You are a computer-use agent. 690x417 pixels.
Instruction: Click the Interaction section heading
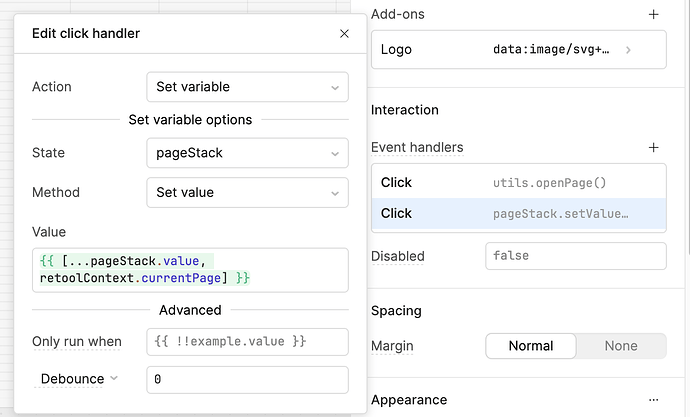(x=405, y=110)
